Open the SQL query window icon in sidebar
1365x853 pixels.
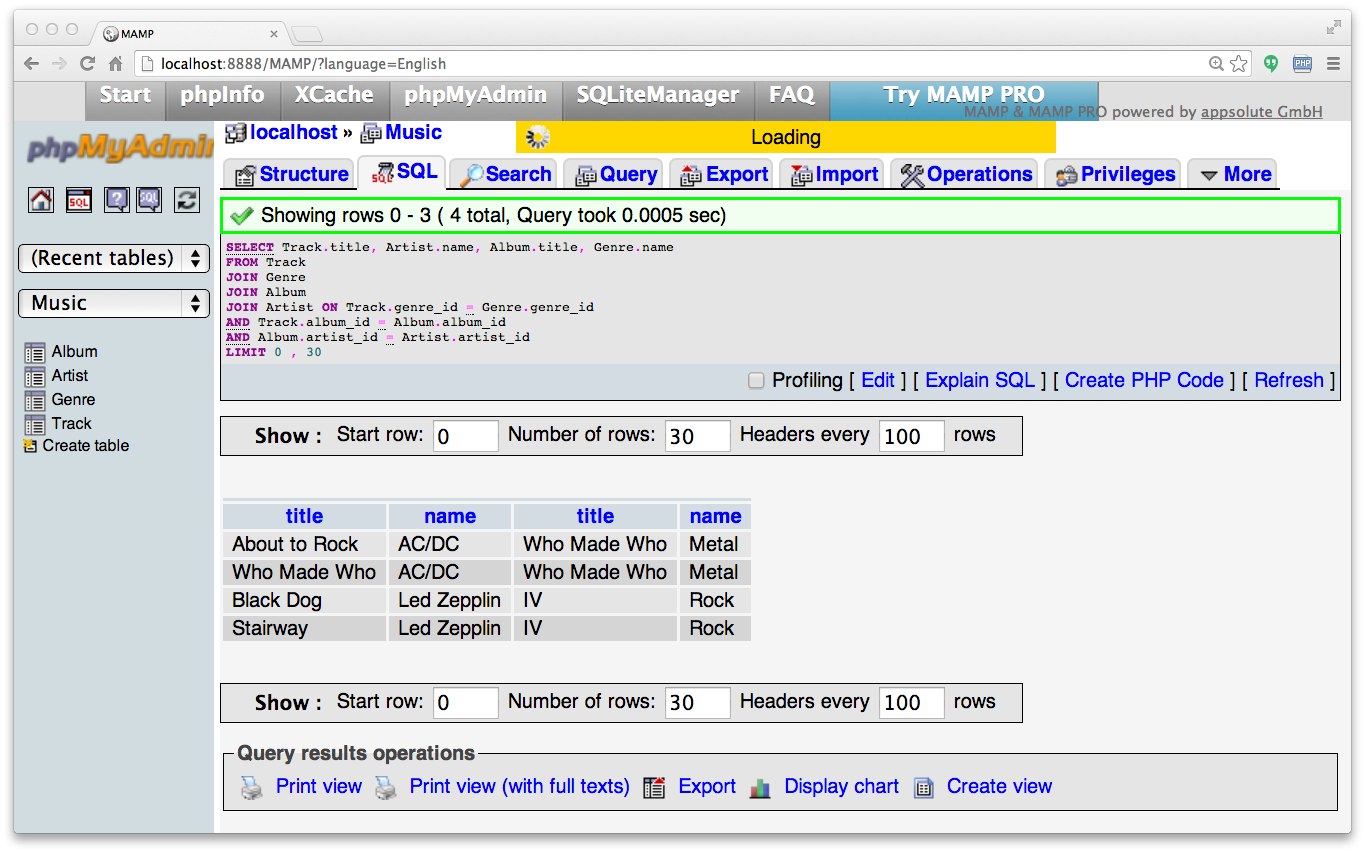79,200
